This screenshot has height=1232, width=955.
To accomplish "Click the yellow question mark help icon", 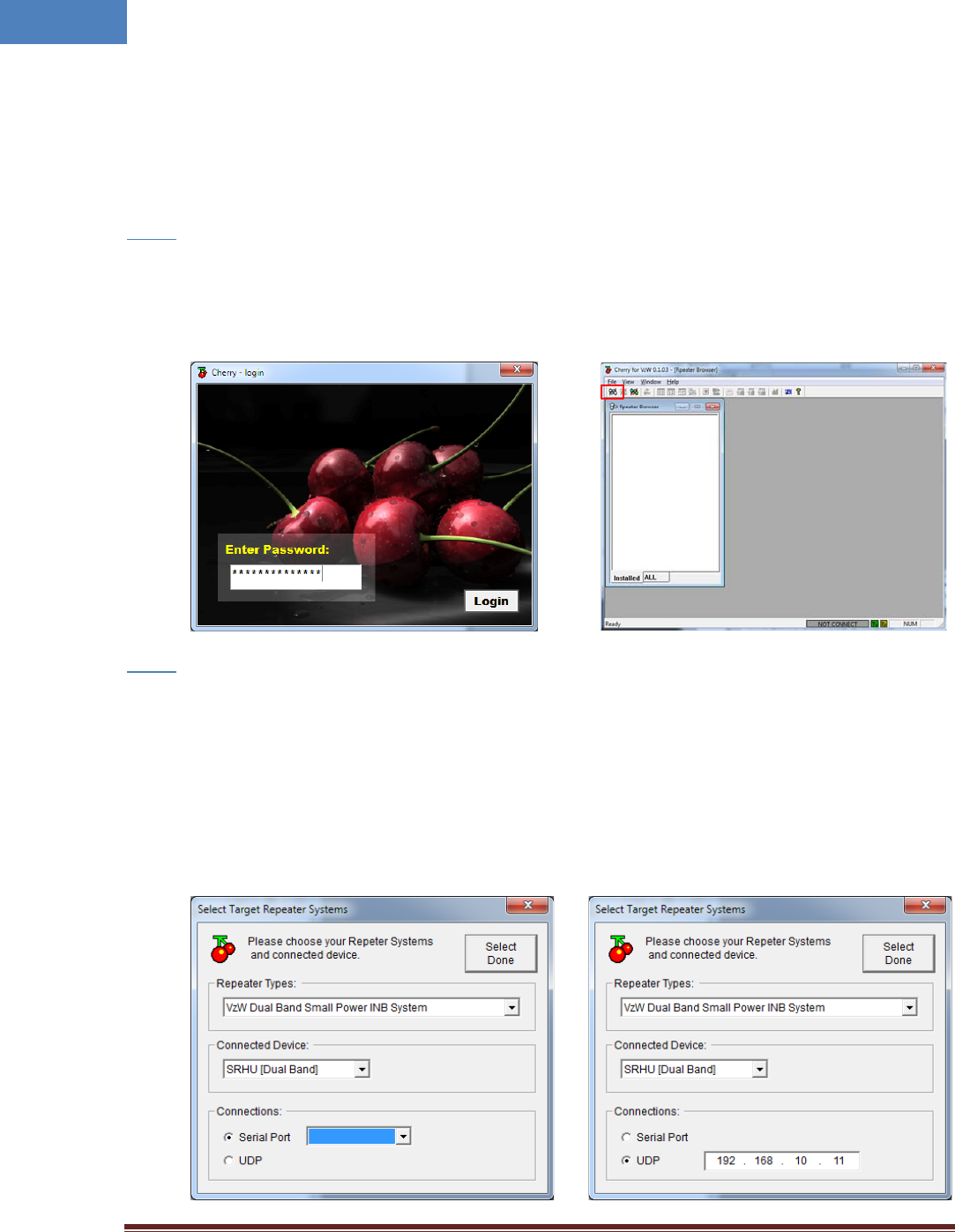I will click(x=799, y=392).
